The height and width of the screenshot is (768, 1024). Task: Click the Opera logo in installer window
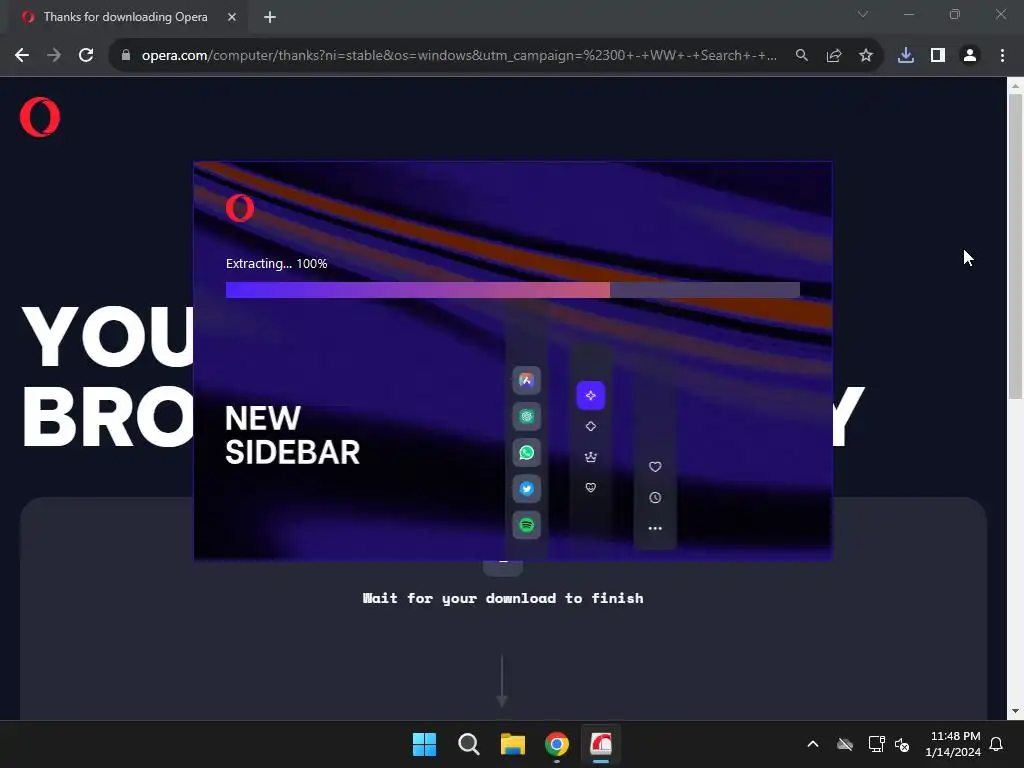click(x=240, y=208)
